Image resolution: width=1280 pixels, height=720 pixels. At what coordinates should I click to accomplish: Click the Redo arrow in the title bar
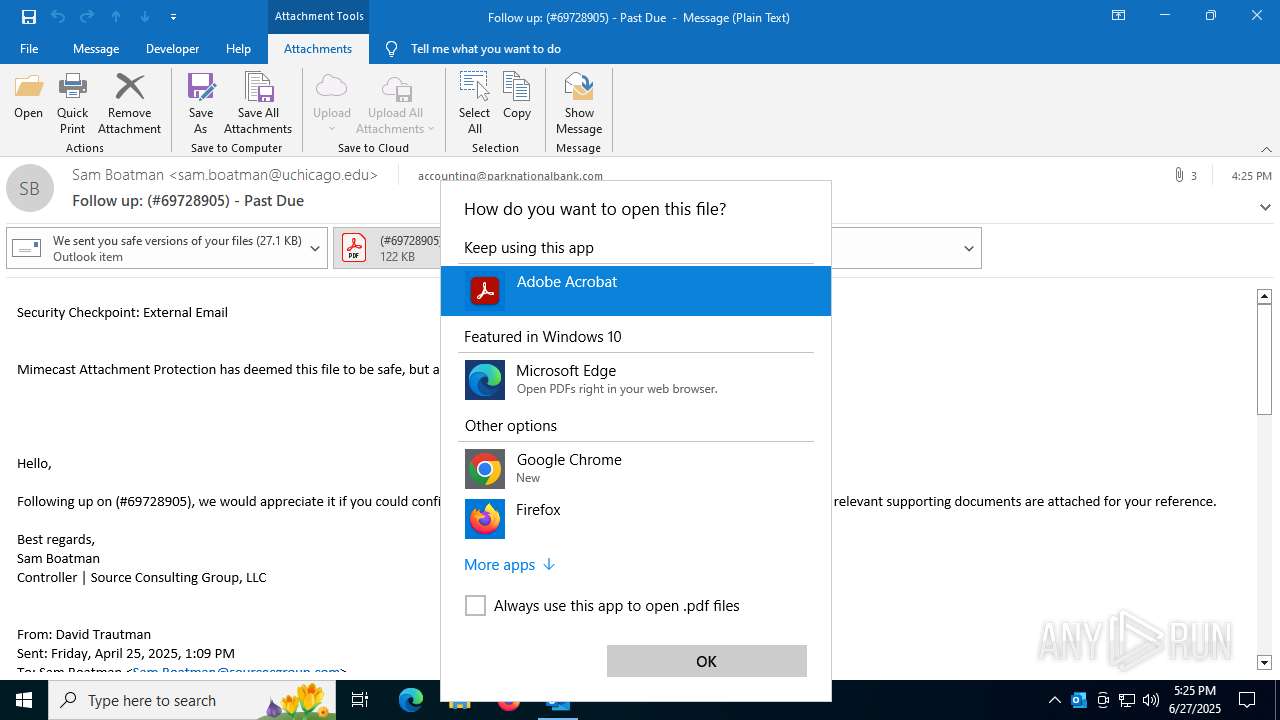pos(86,16)
